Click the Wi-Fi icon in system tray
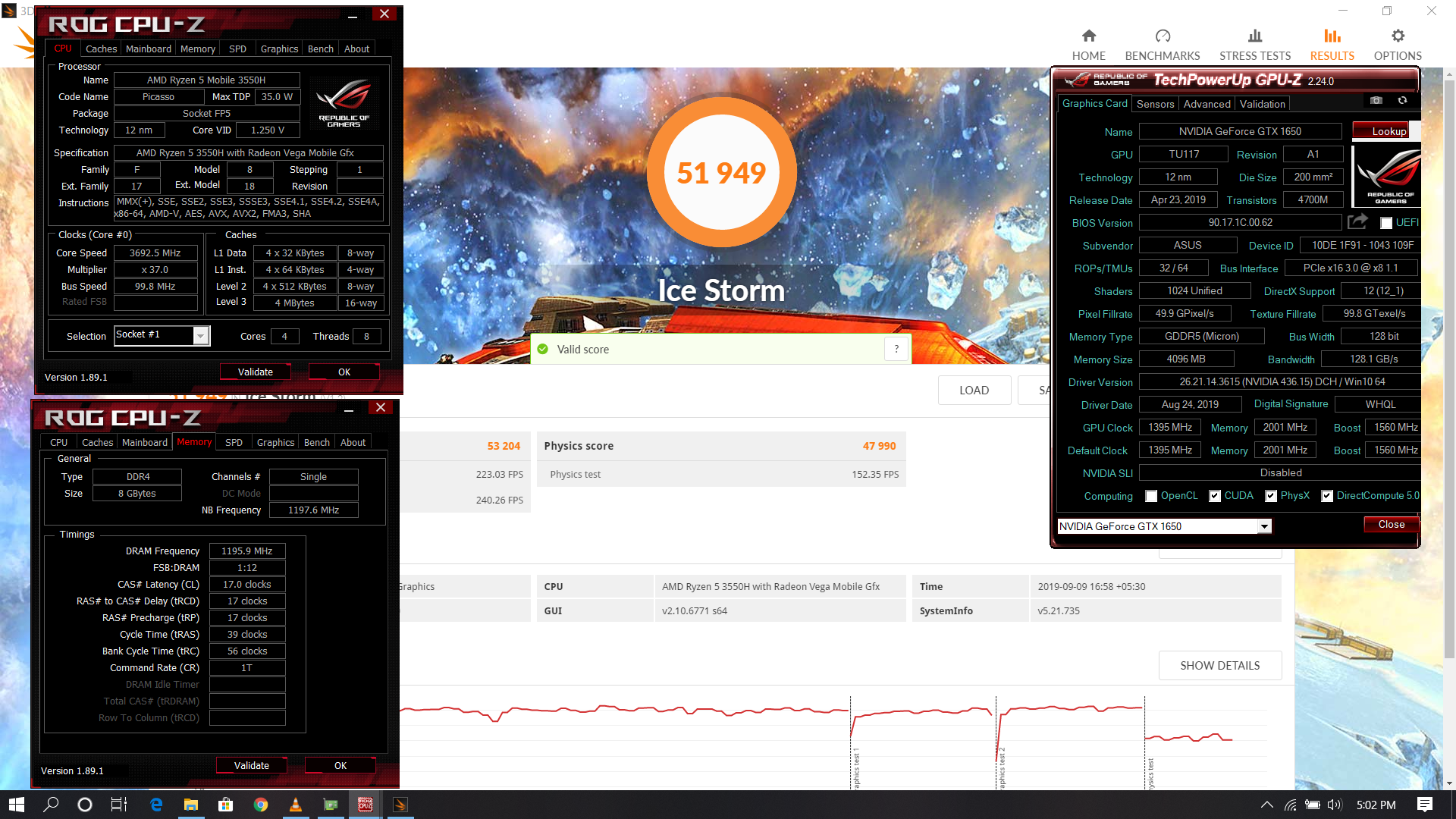This screenshot has height=819, width=1456. pos(1291,805)
